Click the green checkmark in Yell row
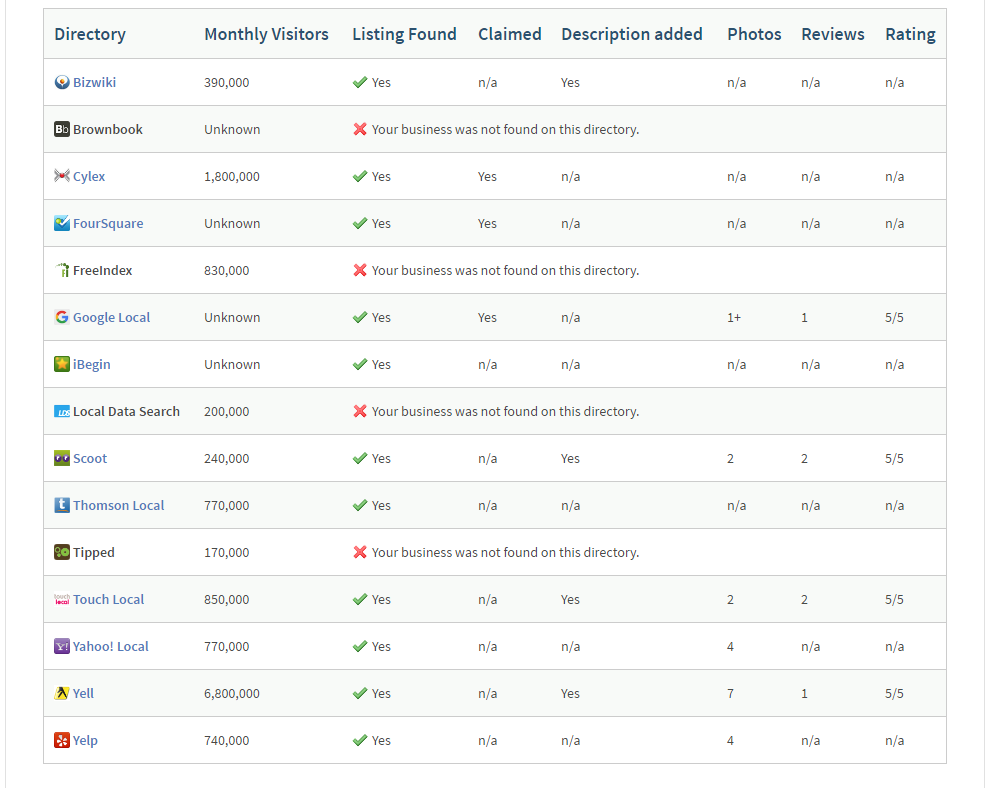 coord(360,693)
